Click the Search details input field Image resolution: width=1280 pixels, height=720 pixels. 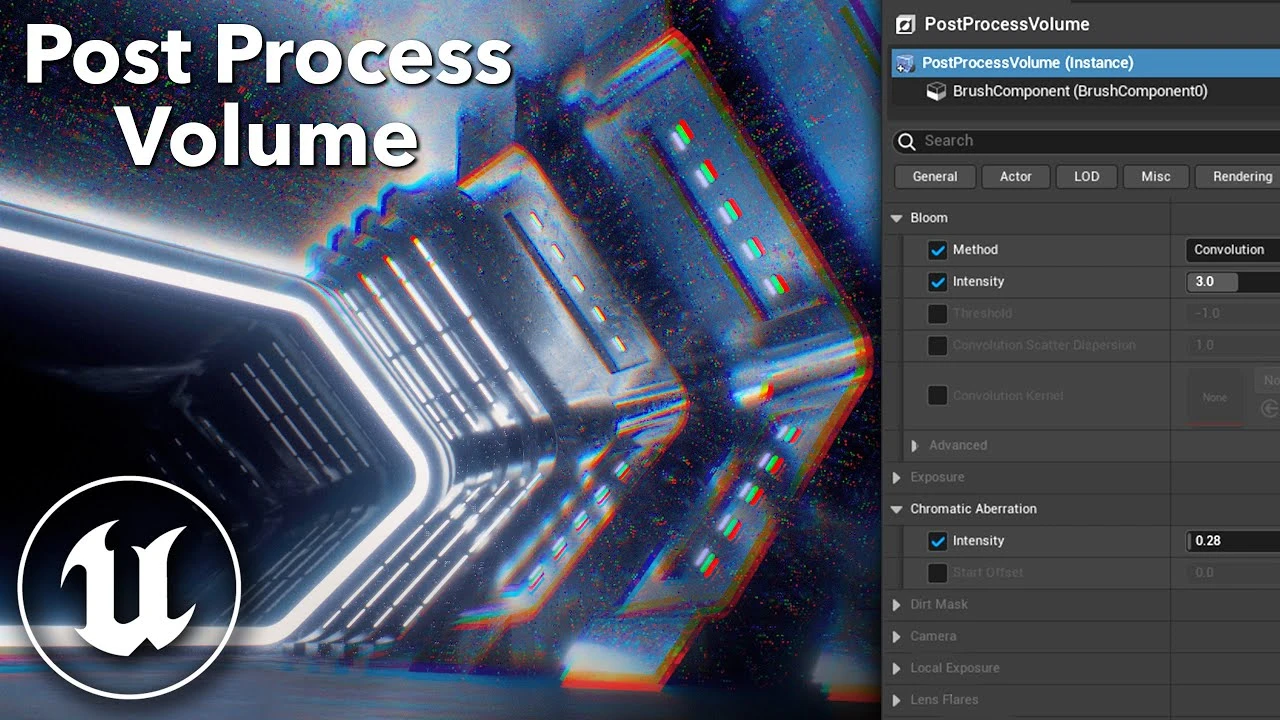(1086, 141)
